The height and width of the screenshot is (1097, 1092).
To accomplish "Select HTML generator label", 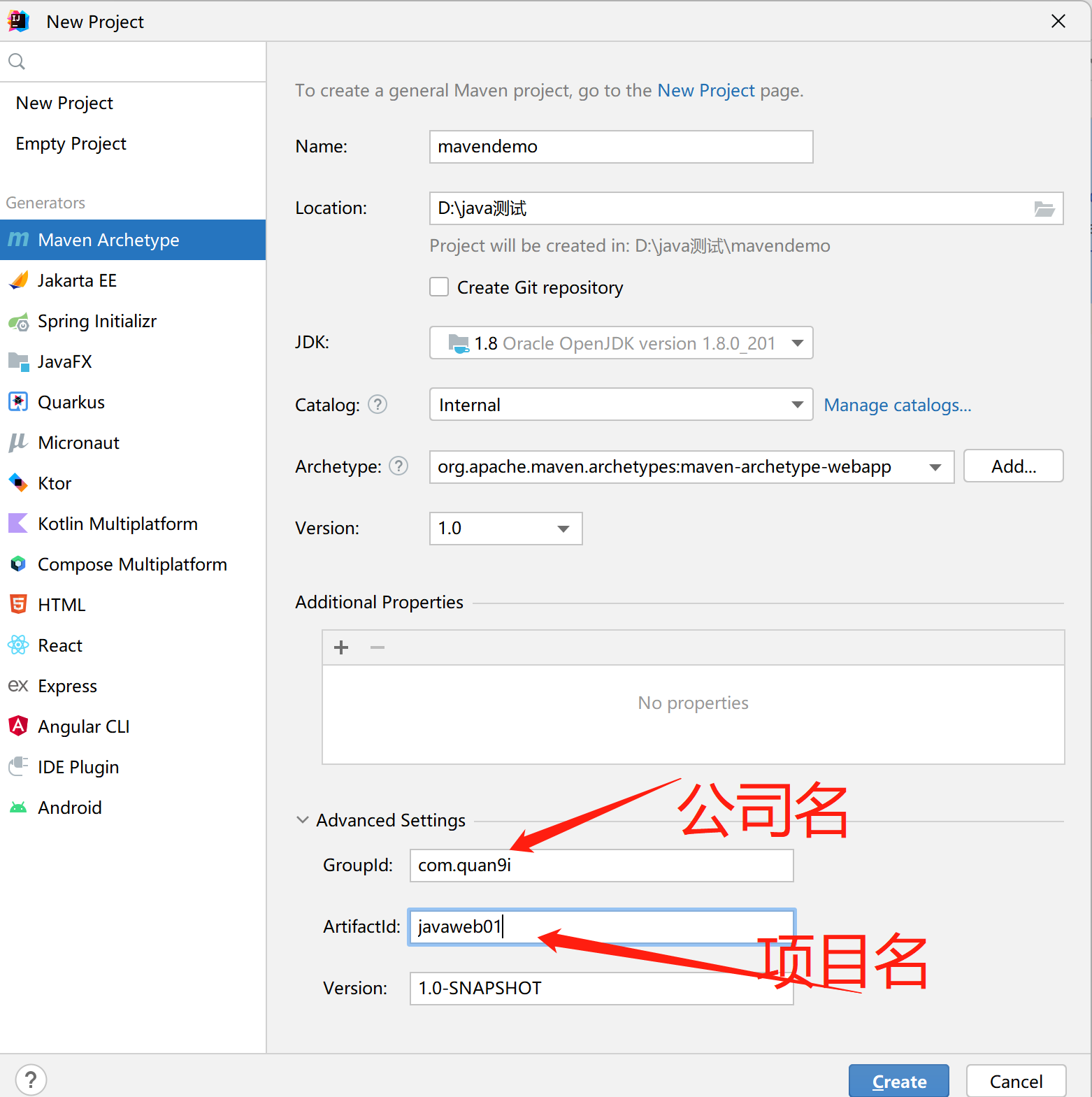I will coord(62,605).
